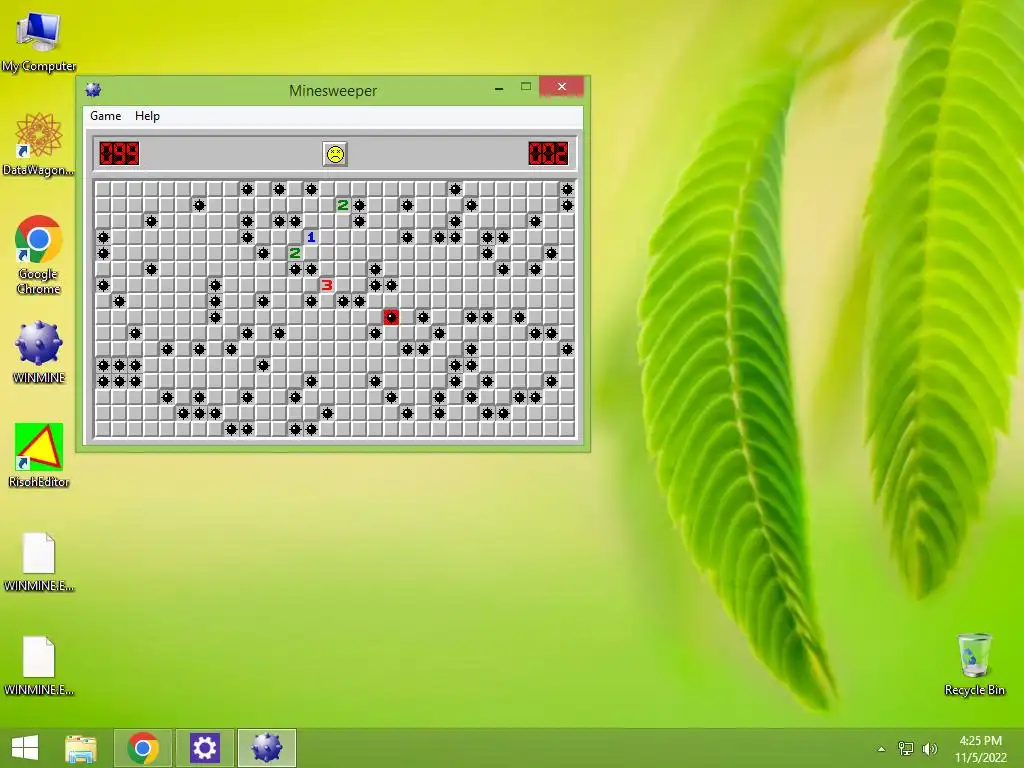The height and width of the screenshot is (768, 1024).
Task: Show hidden tray icons arrow
Action: pyautogui.click(x=881, y=749)
